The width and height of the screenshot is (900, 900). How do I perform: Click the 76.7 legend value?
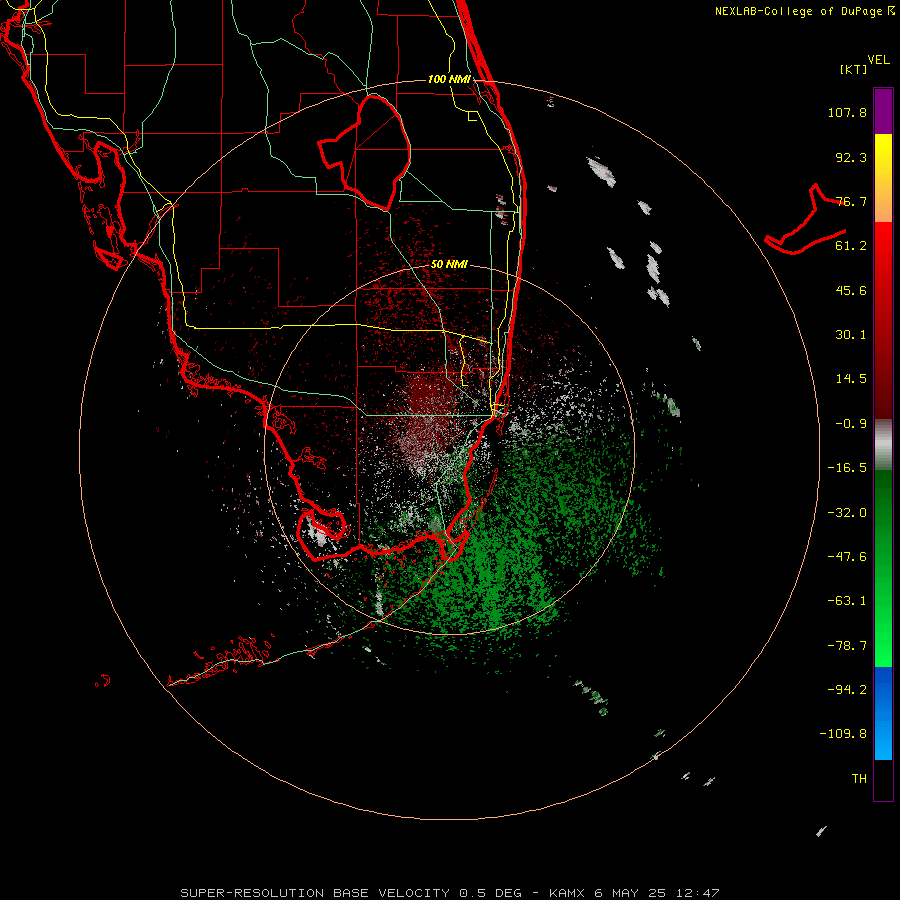coord(851,201)
